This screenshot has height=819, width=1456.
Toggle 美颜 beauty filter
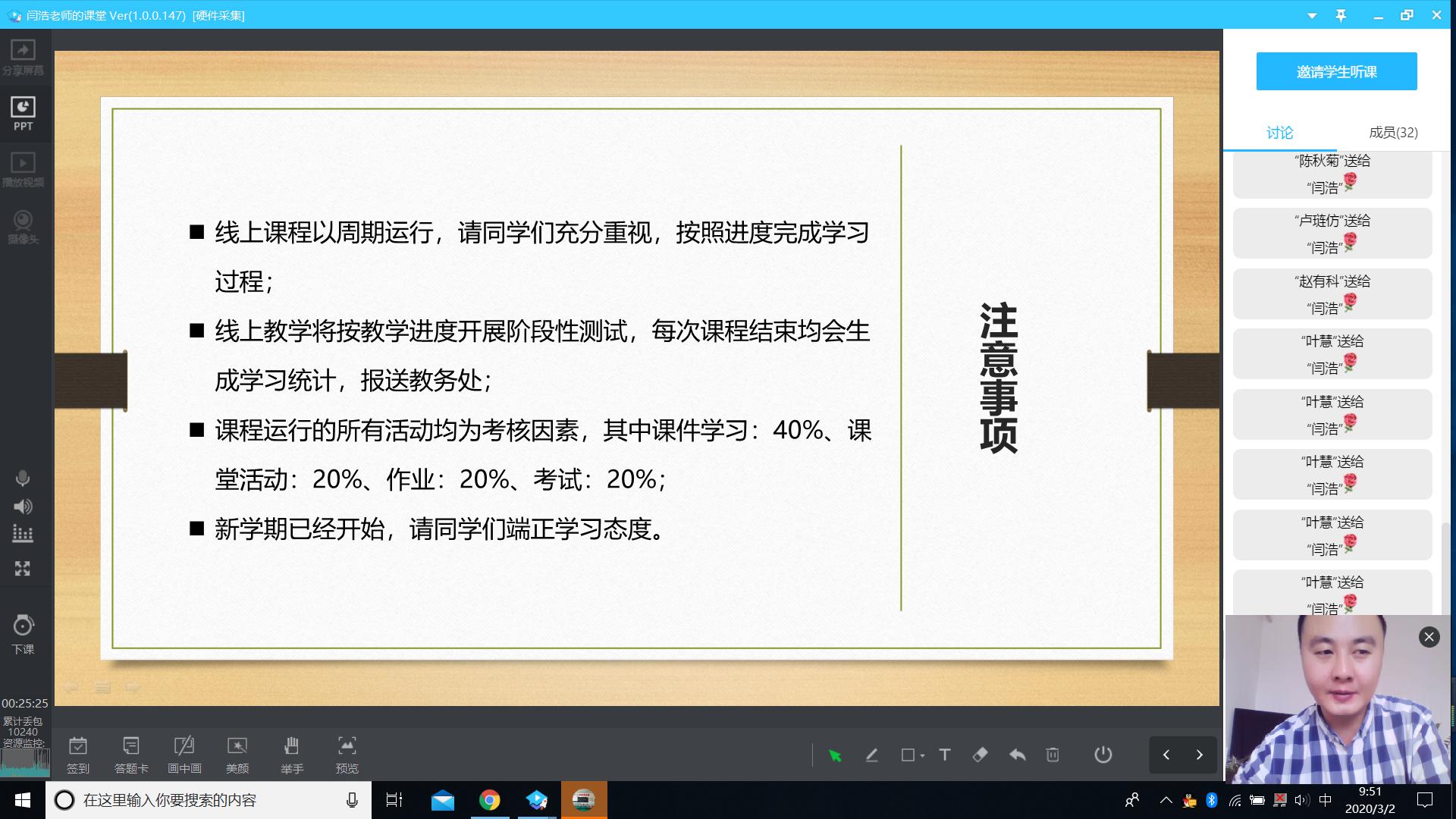point(237,755)
